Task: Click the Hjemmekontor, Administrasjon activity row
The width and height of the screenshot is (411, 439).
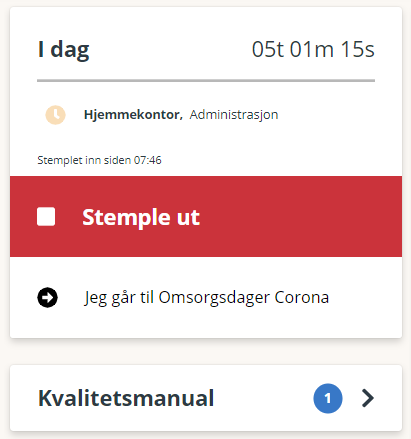Action: [206, 115]
